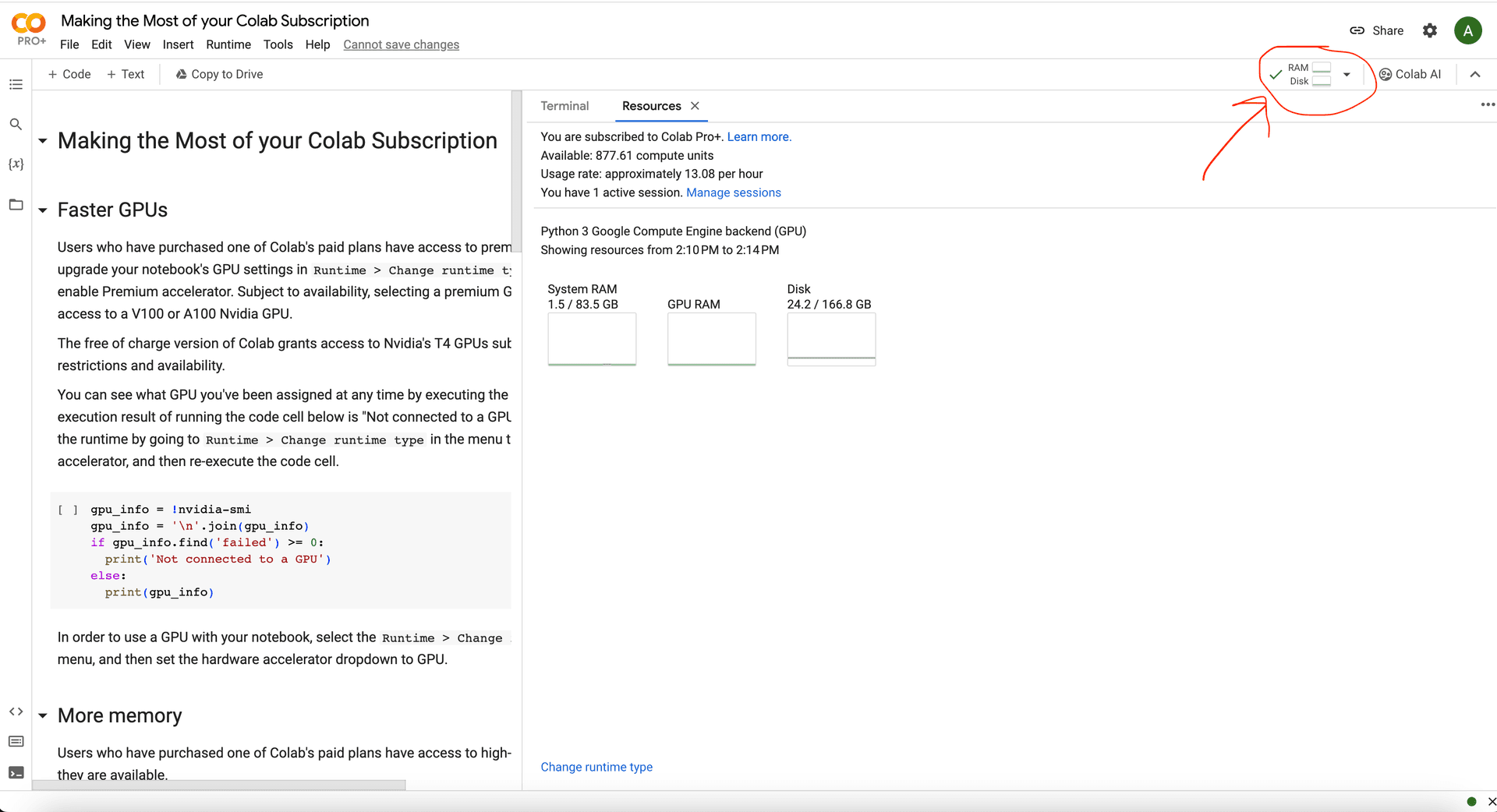Open the Command palette icon
The image size is (1497, 812).
coord(16,742)
